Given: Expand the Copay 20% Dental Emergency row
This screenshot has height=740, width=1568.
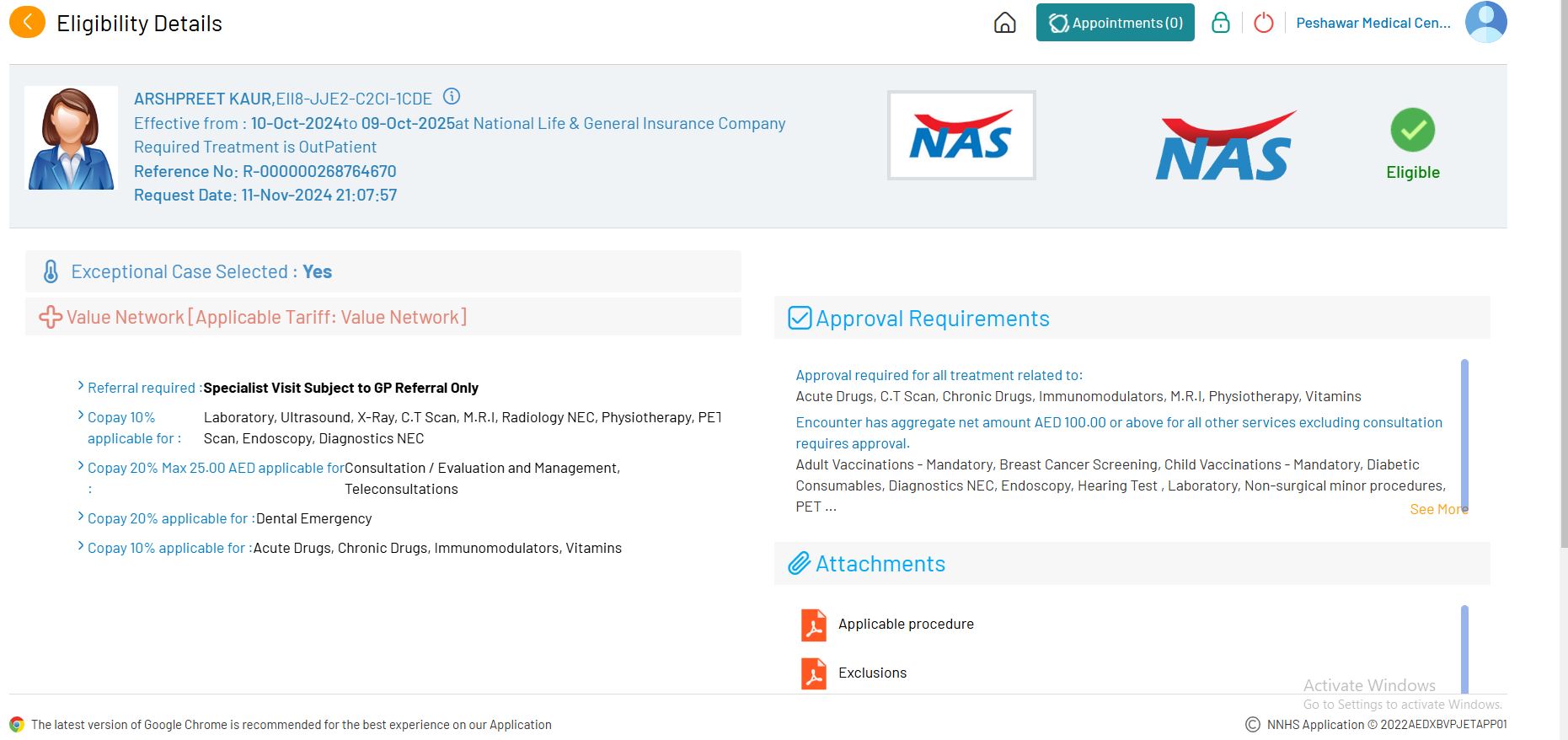Looking at the screenshot, I should [x=81, y=517].
